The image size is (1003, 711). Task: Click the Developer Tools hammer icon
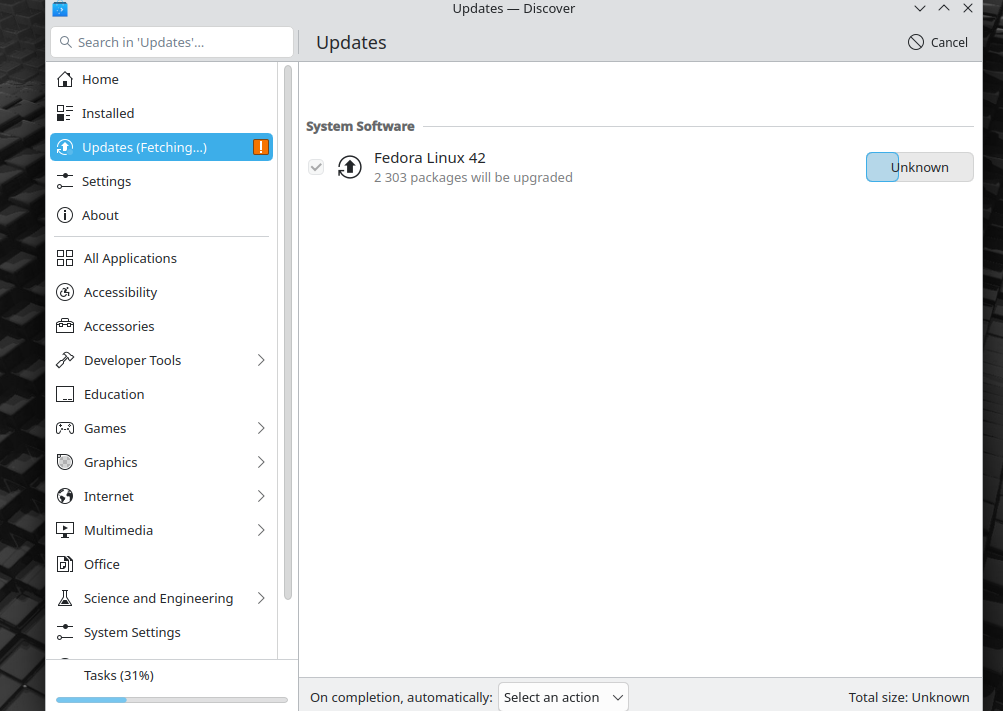click(x=65, y=360)
